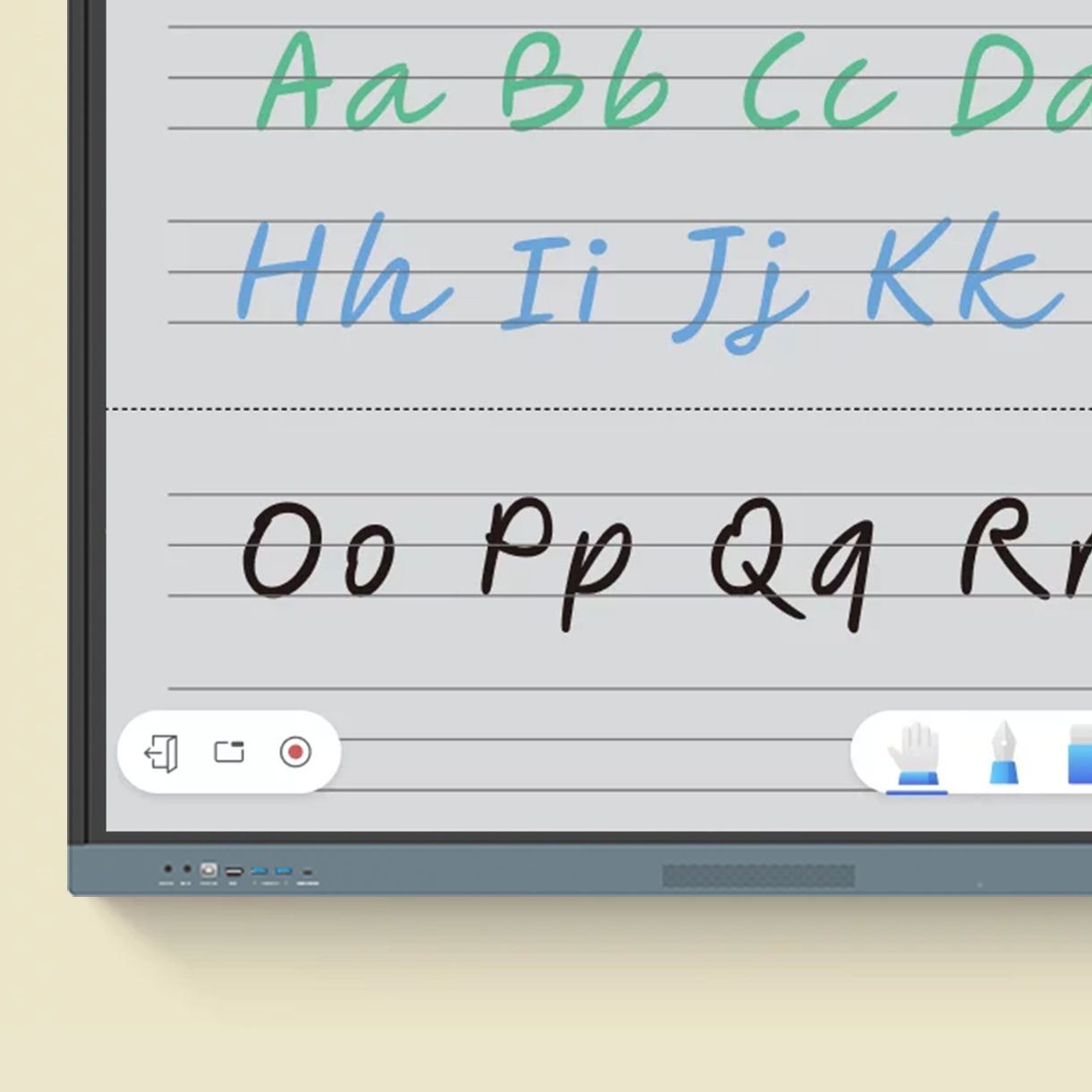Click the small window screen-mode icon
1092x1092 pixels.
(229, 752)
